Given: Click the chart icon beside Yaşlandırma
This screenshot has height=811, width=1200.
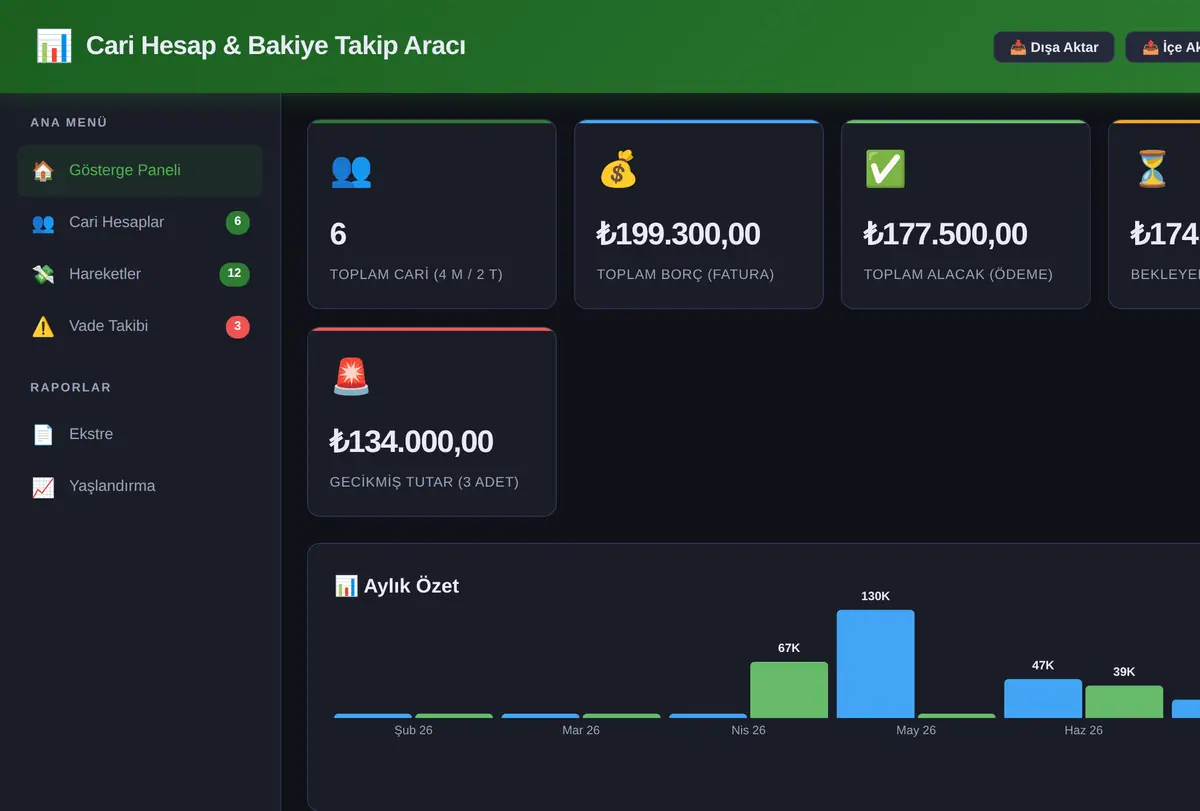Looking at the screenshot, I should 43,487.
